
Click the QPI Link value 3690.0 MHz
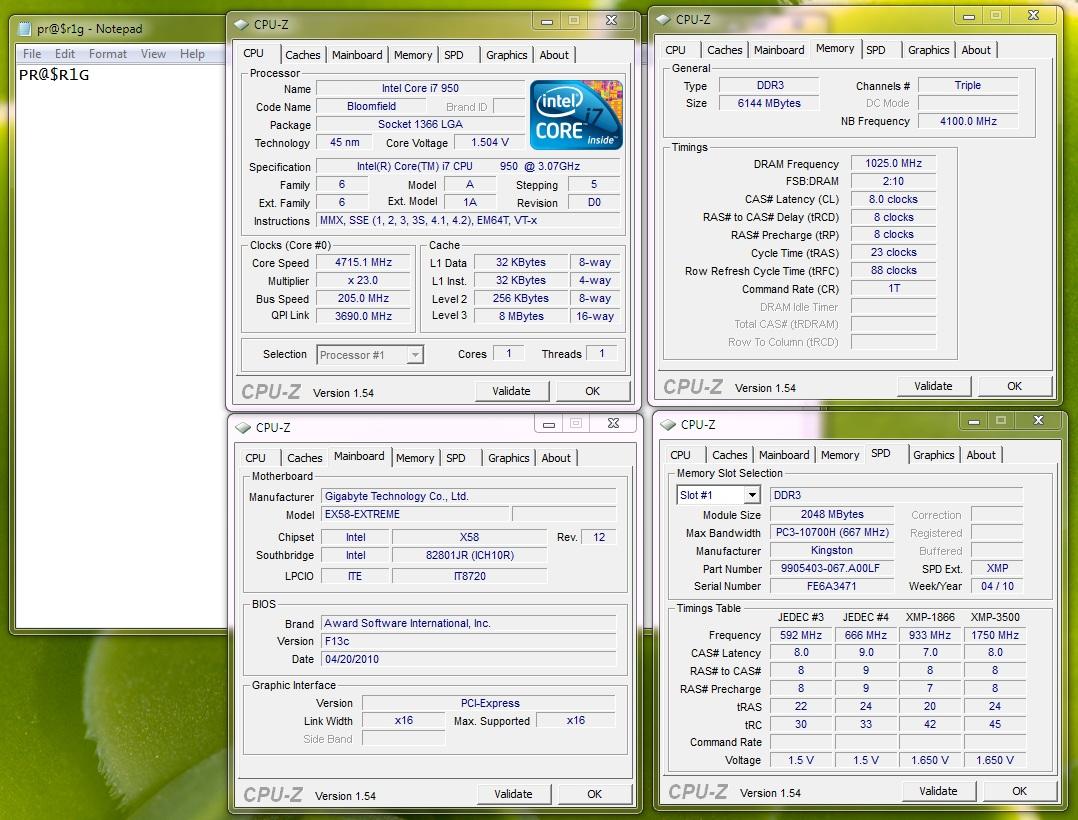pyautogui.click(x=363, y=316)
